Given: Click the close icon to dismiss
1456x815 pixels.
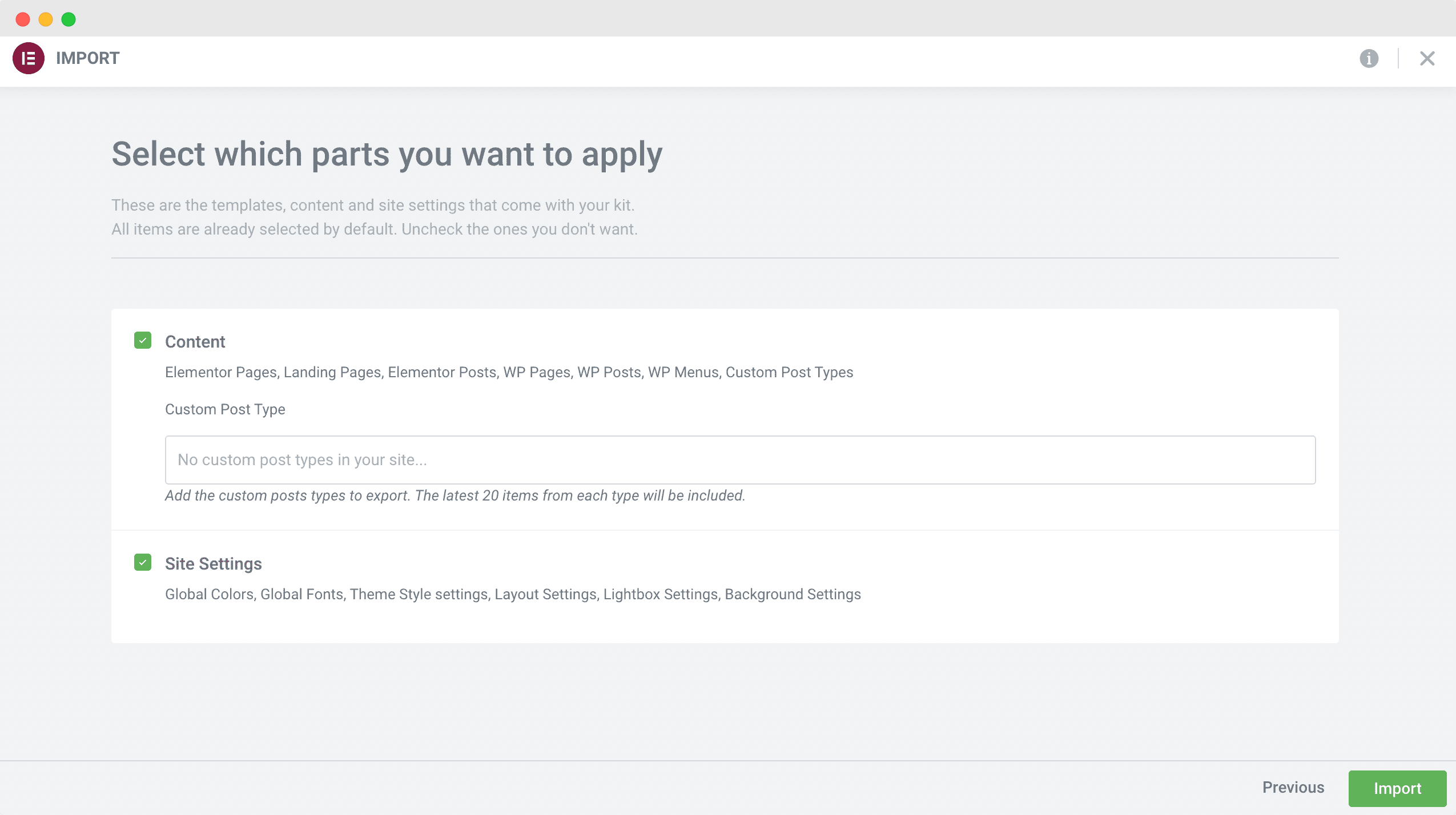Looking at the screenshot, I should tap(1427, 58).
